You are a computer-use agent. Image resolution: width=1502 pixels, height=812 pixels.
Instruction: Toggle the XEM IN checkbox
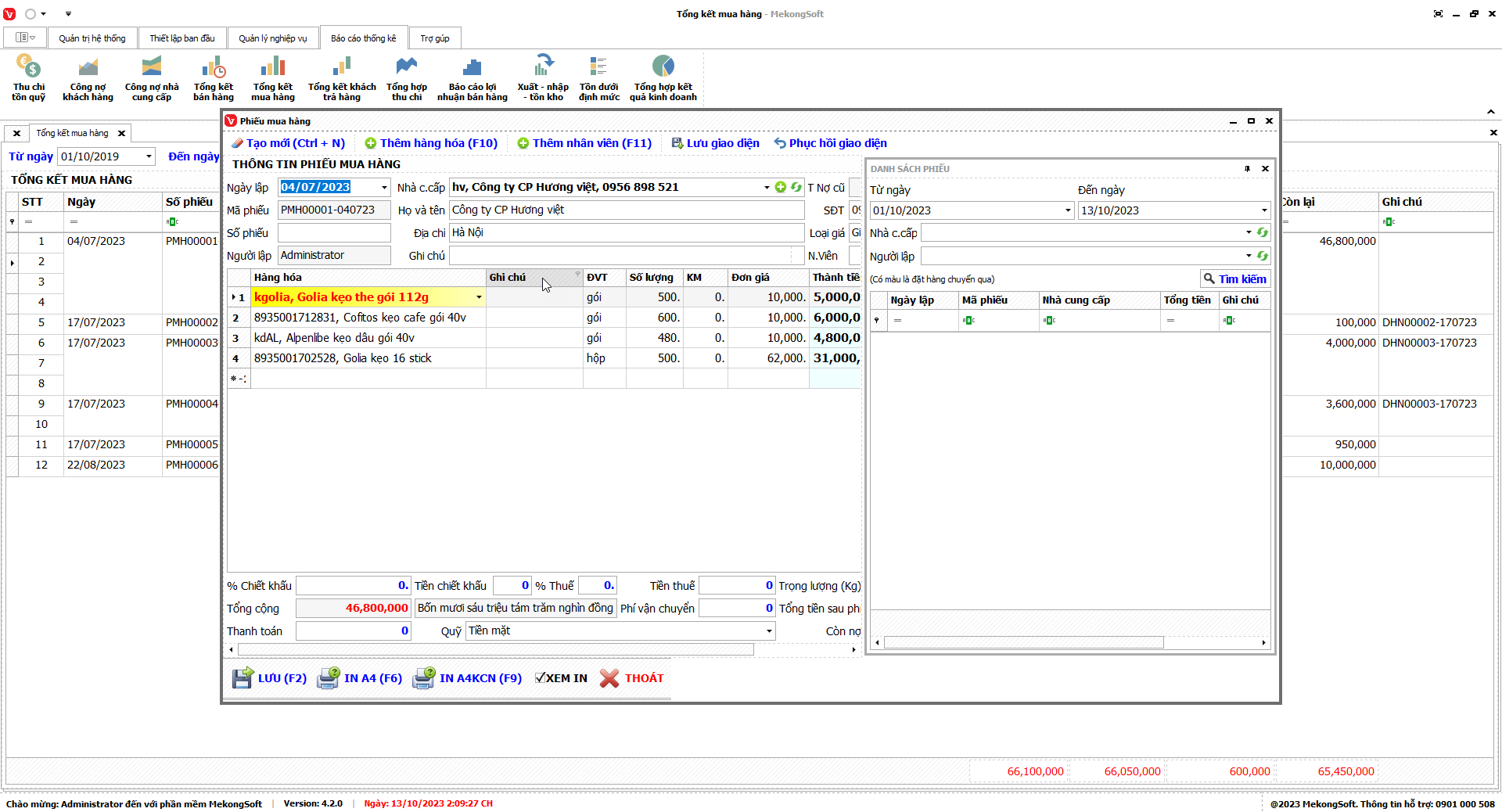click(541, 678)
